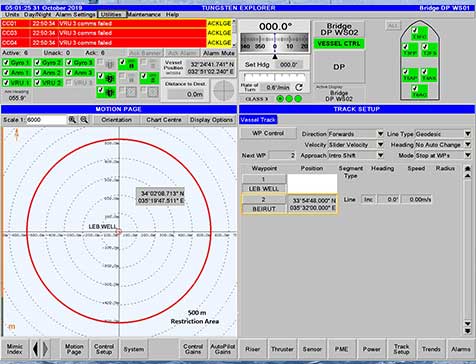
Task: Click the zoom out magnifier on the Motion Page
Action: pos(84,120)
